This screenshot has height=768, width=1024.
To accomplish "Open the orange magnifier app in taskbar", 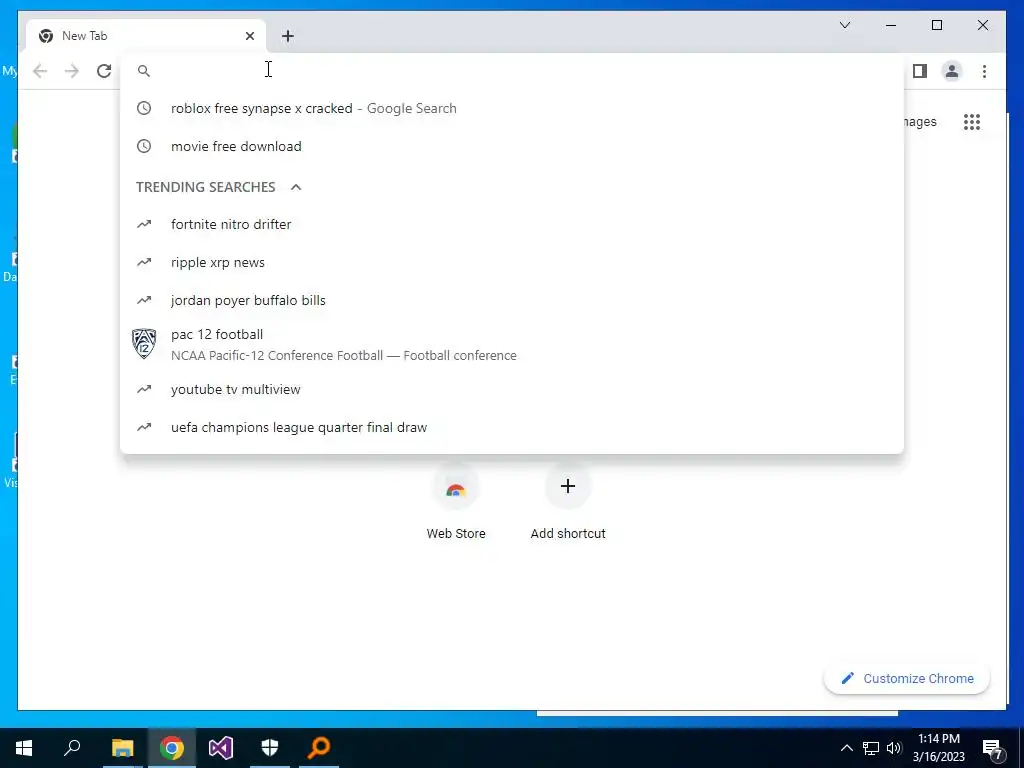I will click(x=319, y=748).
